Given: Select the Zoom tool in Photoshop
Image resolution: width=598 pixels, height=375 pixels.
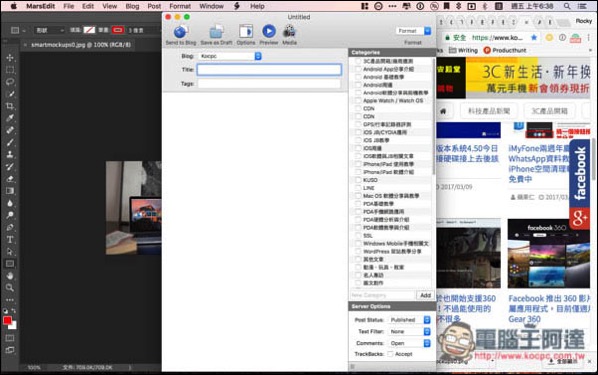Looking at the screenshot, I should tap(10, 288).
